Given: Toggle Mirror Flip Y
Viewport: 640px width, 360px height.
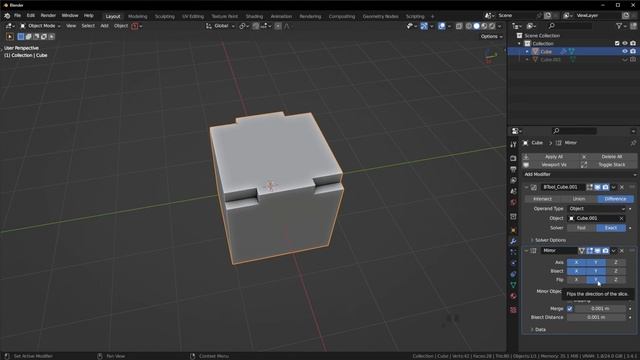Looking at the screenshot, I should click(x=596, y=280).
